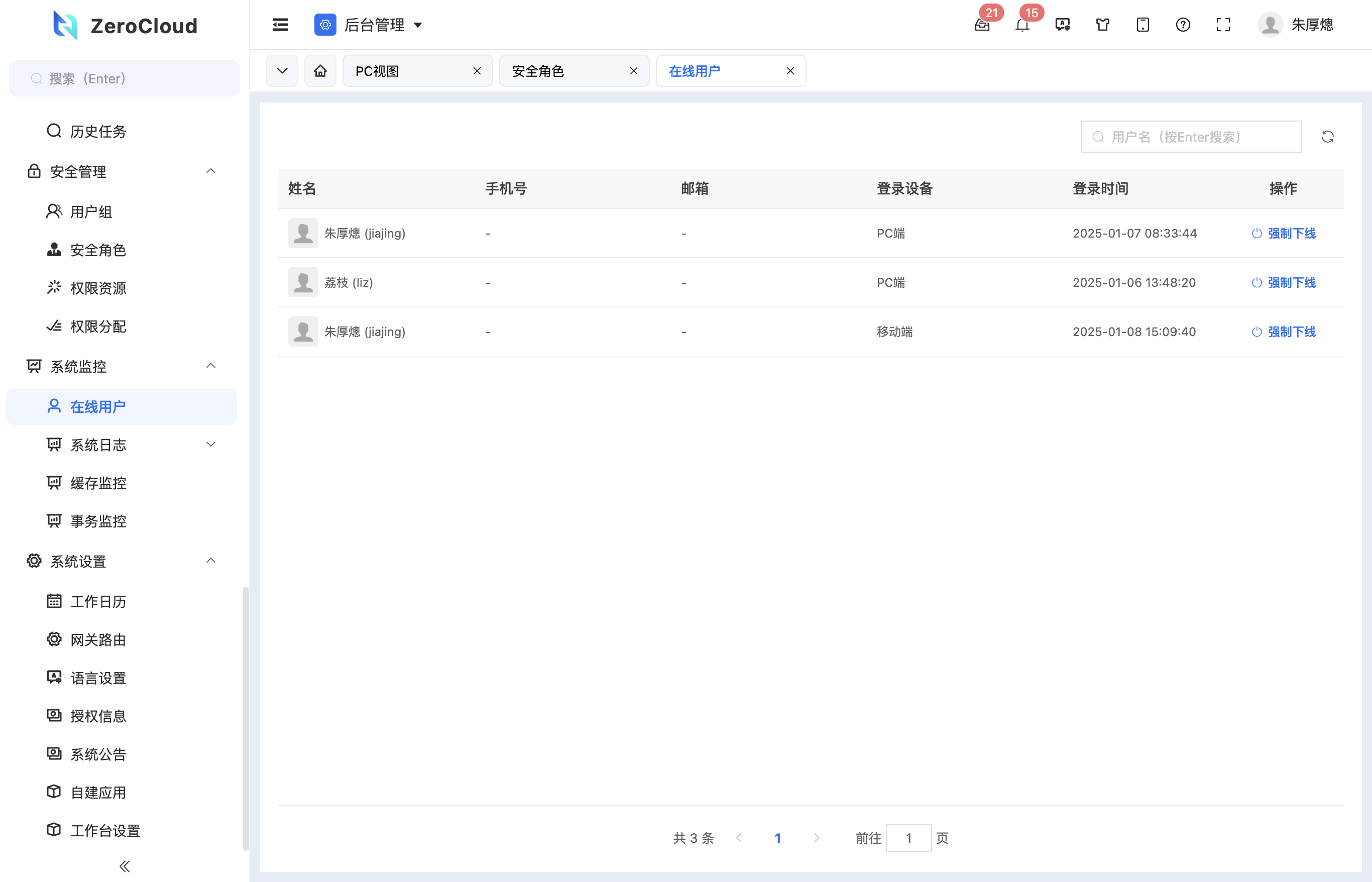Screen dimensions: 1372x882
Task: Select page number 1
Action: pos(777,838)
